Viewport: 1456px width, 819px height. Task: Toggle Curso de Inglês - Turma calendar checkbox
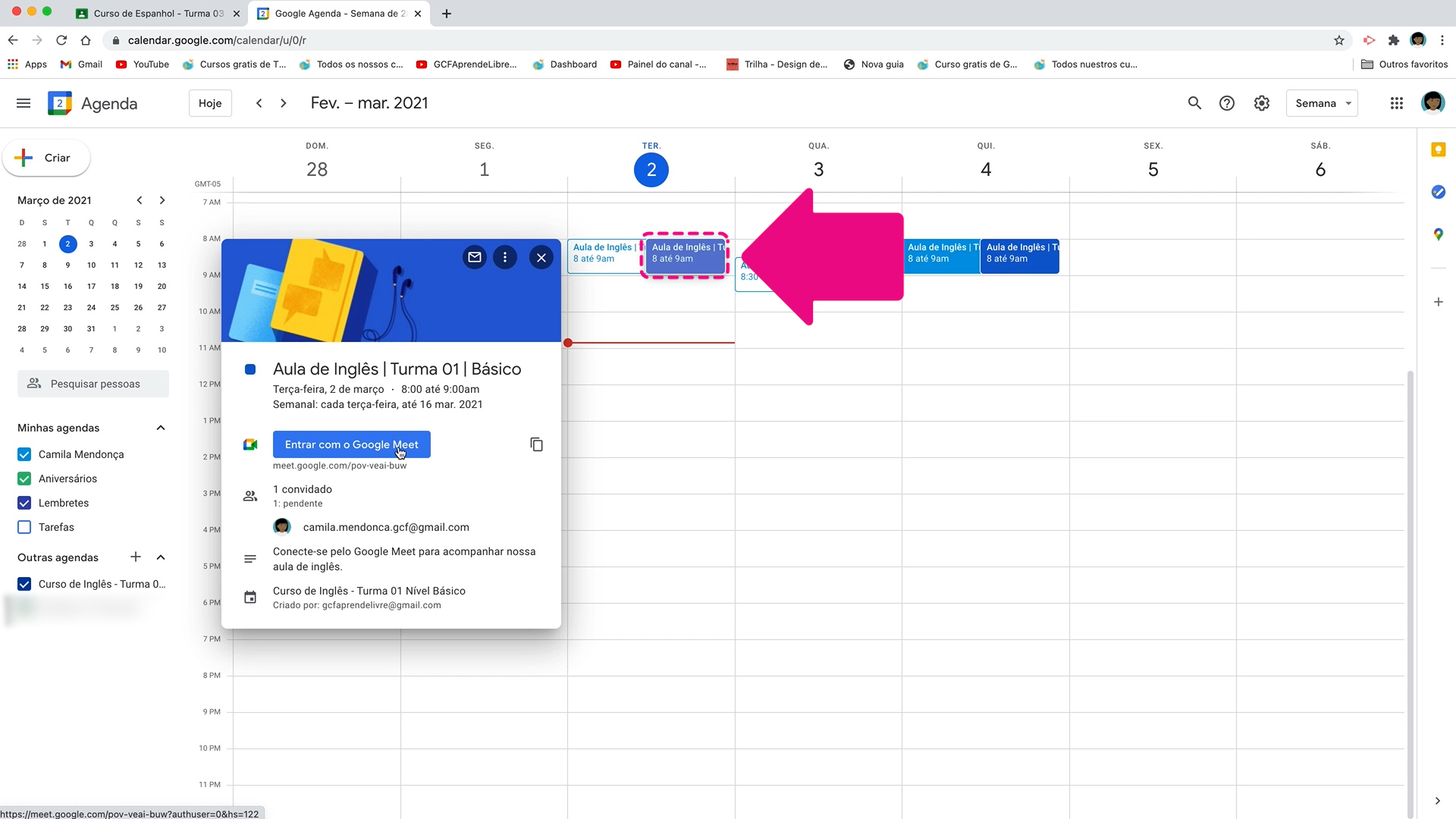pyautogui.click(x=24, y=584)
